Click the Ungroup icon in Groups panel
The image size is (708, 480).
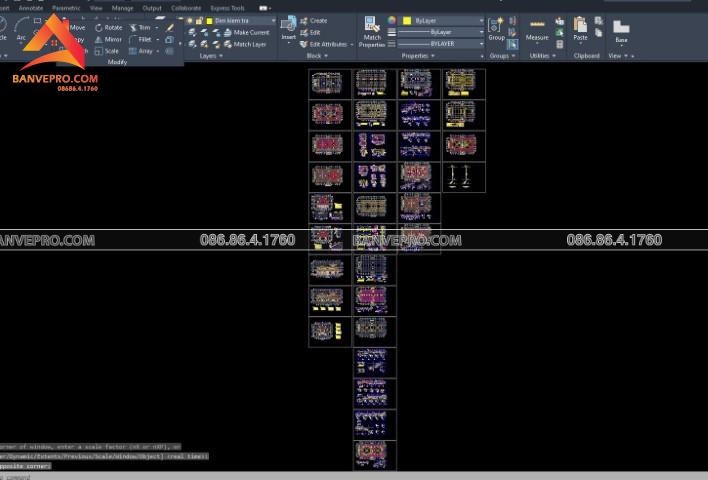[512, 21]
